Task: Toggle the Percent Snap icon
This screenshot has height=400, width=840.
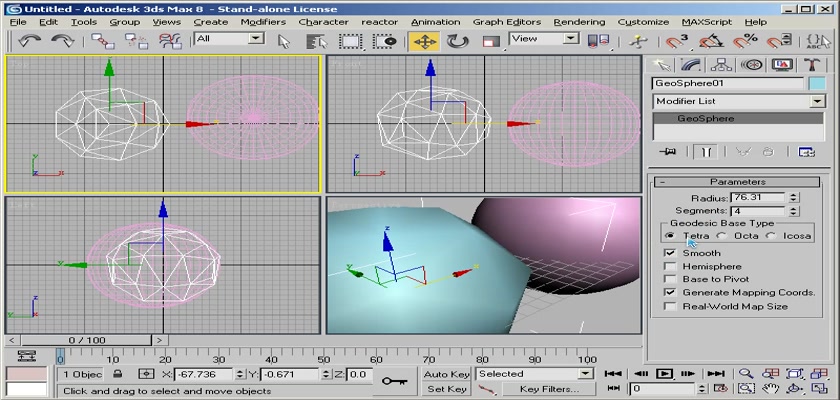Action: (x=745, y=41)
